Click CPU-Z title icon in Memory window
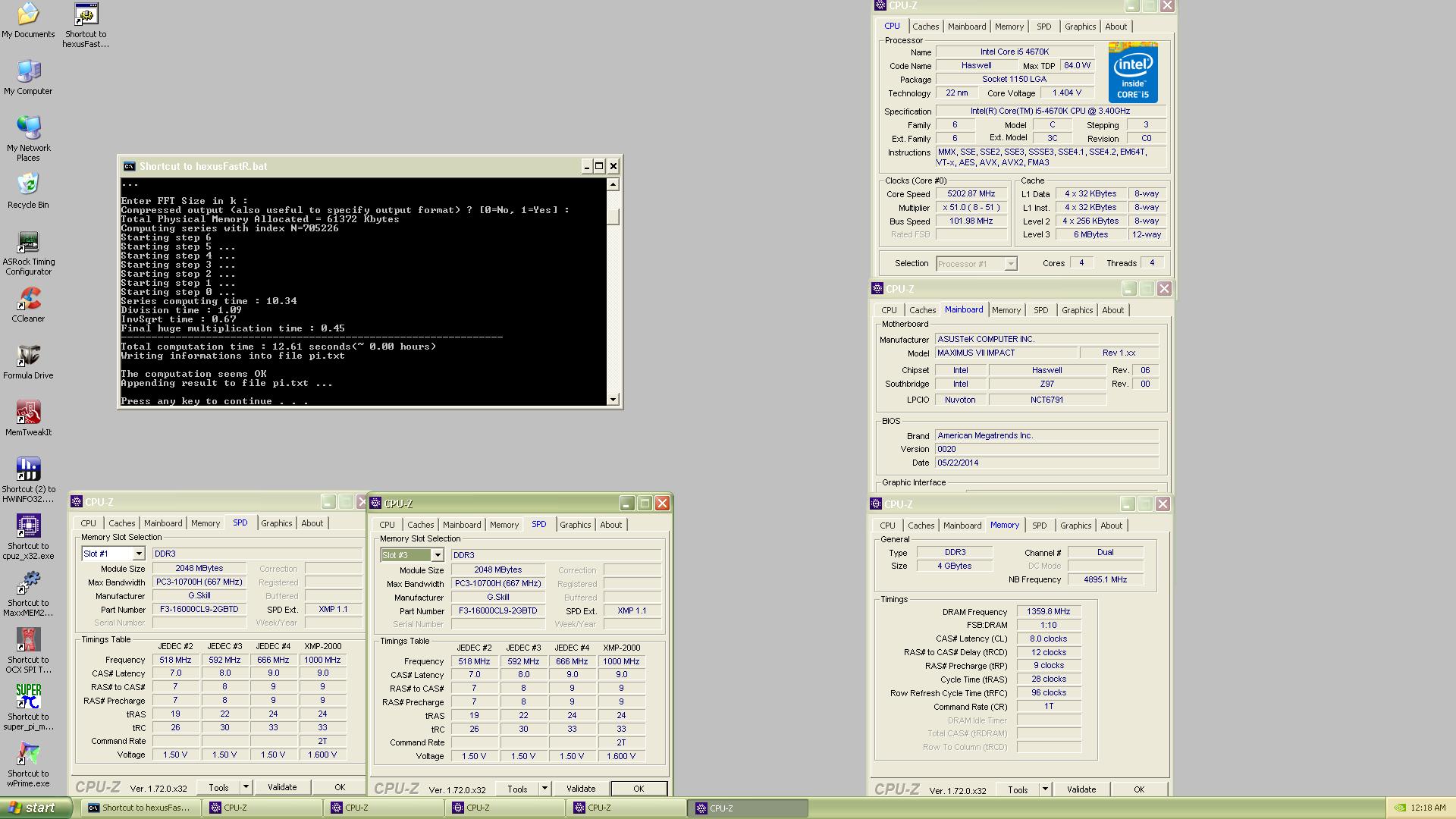The height and width of the screenshot is (819, 1456). (876, 504)
